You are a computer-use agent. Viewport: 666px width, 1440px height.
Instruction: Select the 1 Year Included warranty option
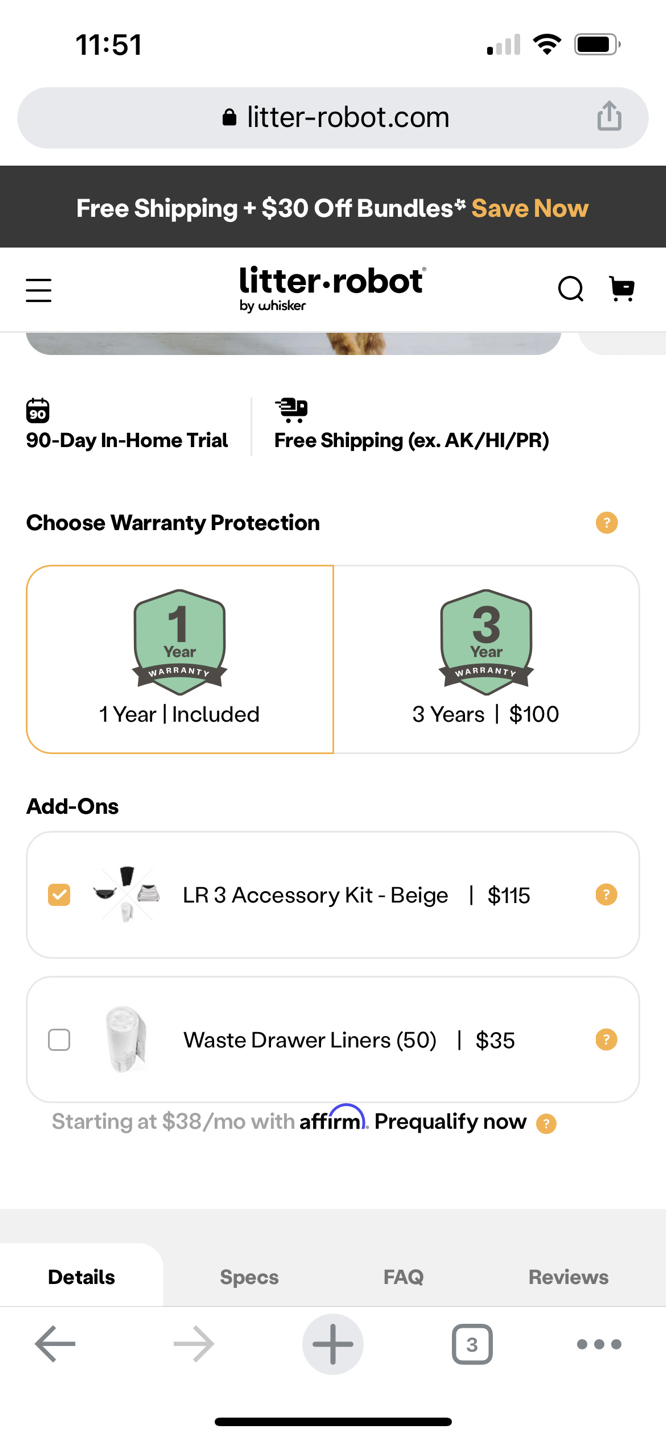click(180, 659)
